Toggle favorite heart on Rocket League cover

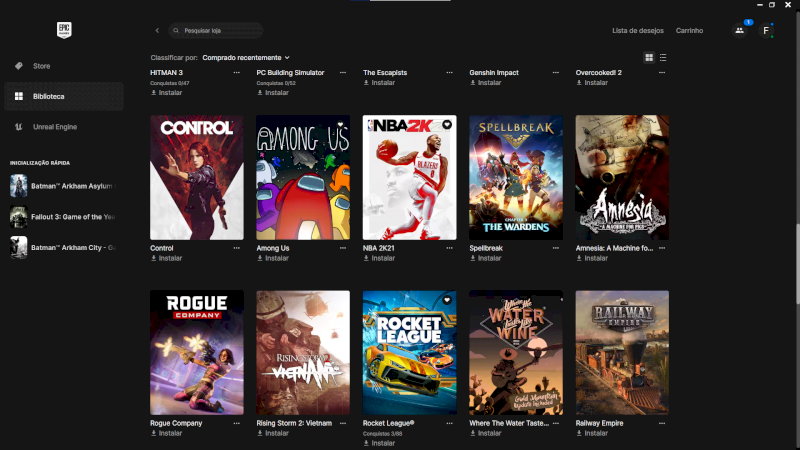pos(447,300)
